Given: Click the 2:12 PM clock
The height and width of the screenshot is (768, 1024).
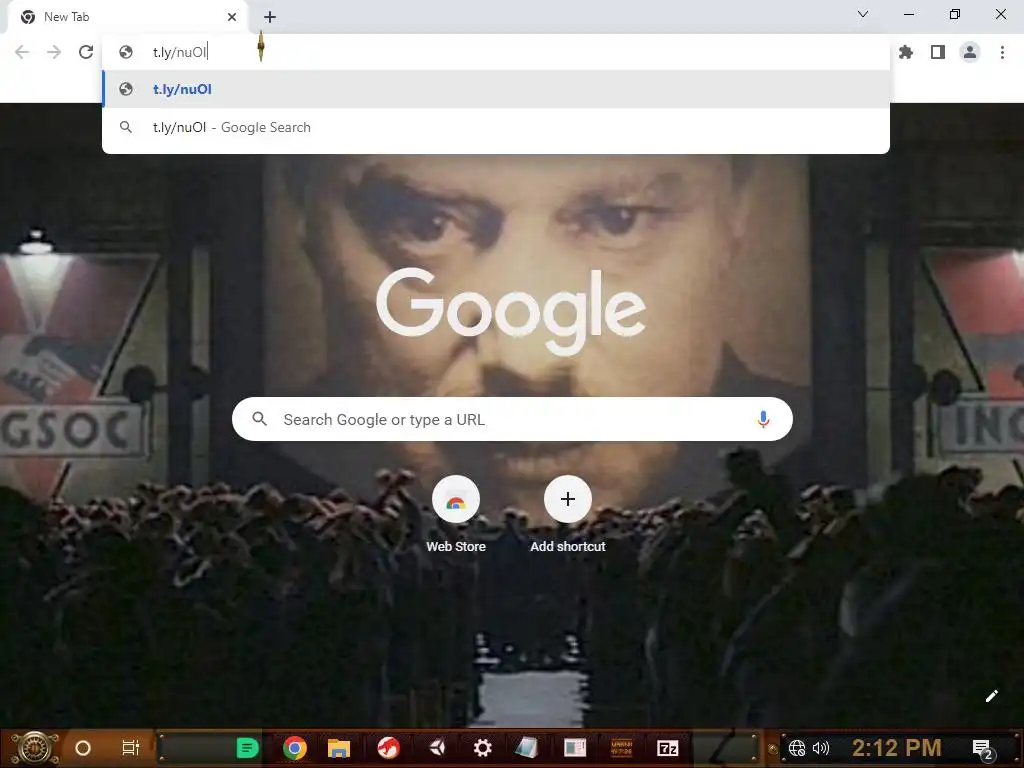Looking at the screenshot, I should [897, 748].
